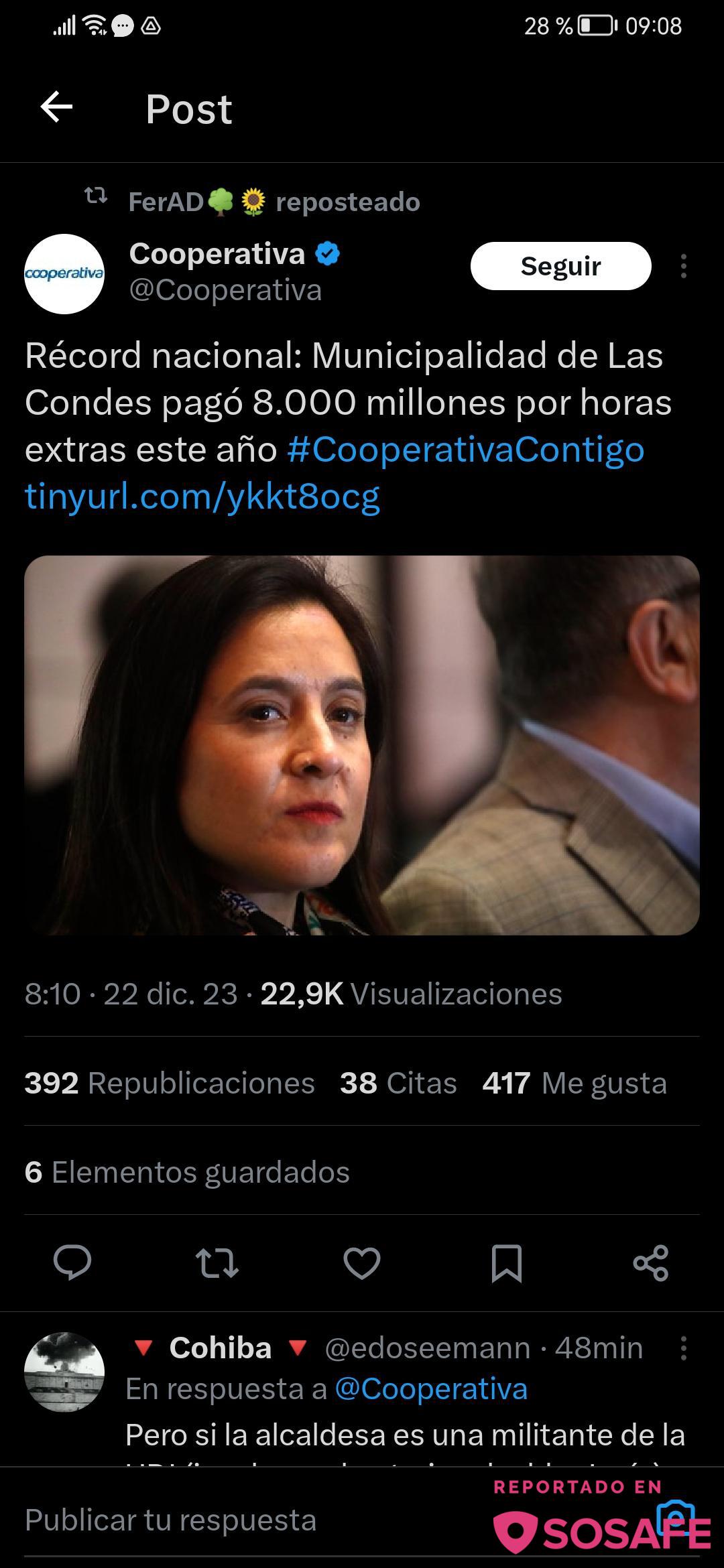Open the @Cooperativa mention in the reply
Viewport: 724px width, 1568px height.
pyautogui.click(x=431, y=1389)
